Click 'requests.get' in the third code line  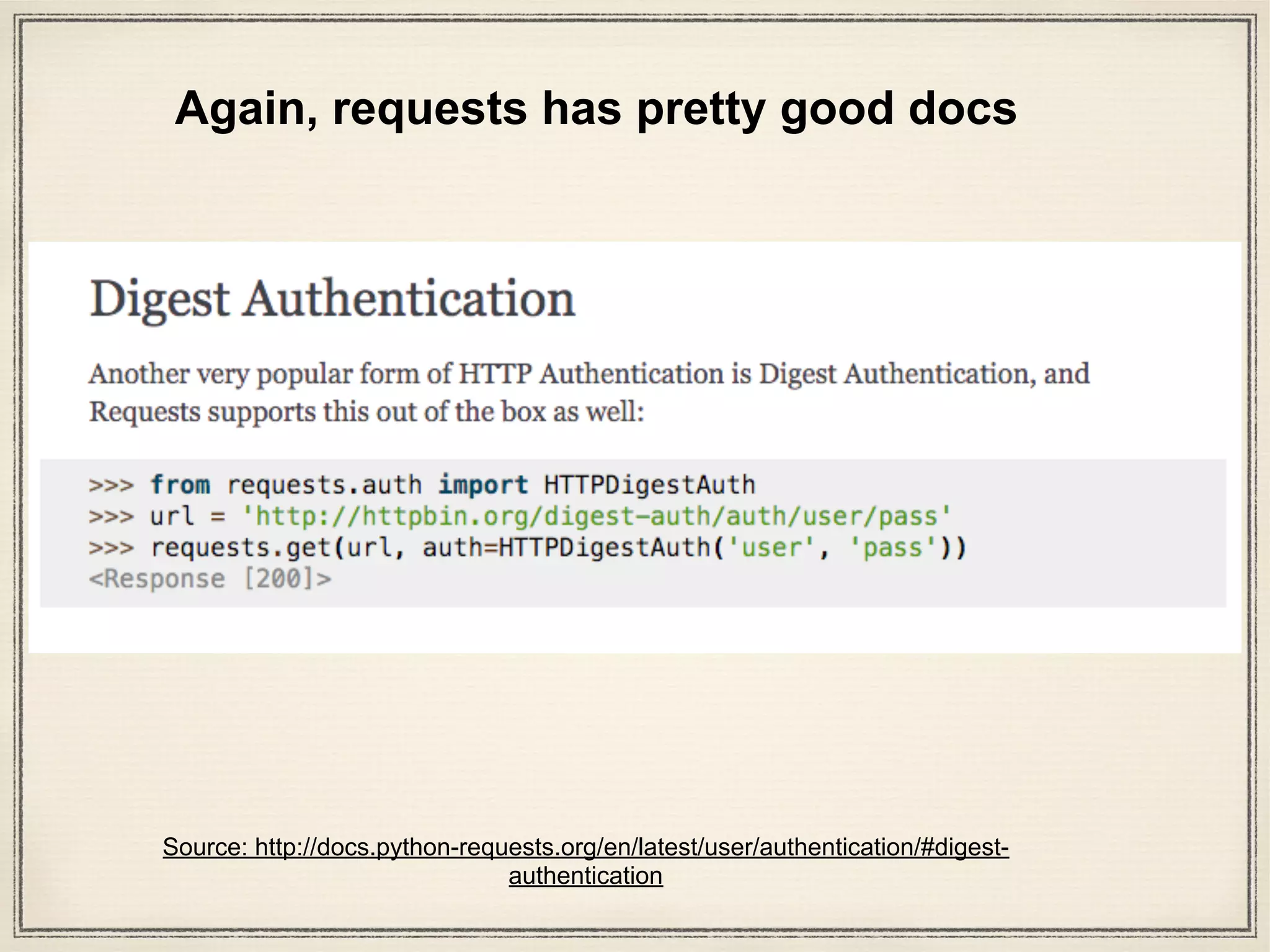tap(241, 548)
